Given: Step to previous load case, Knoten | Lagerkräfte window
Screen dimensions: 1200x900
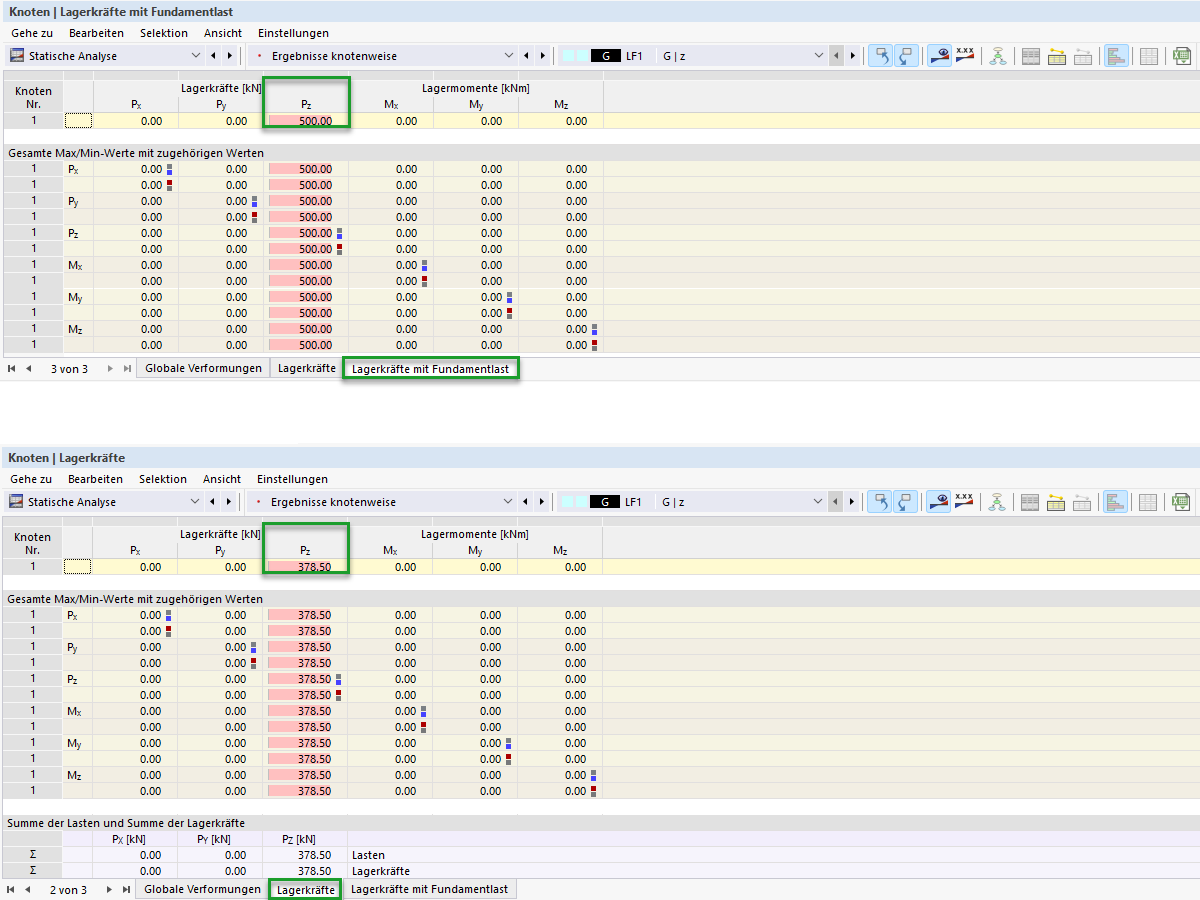Looking at the screenshot, I should tap(837, 502).
